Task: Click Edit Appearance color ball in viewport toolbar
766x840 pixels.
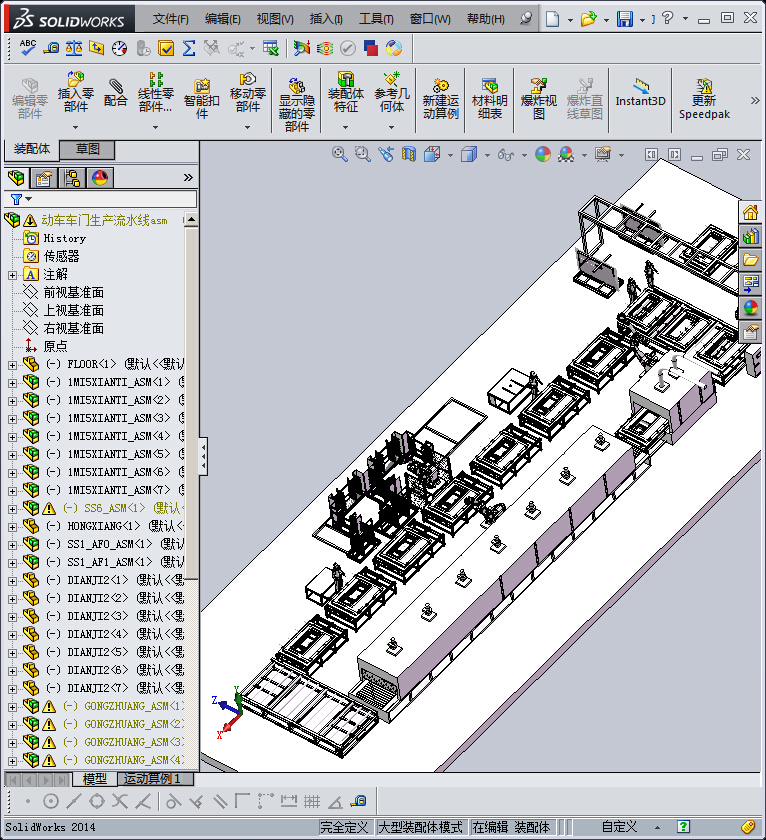Action: pyautogui.click(x=543, y=154)
